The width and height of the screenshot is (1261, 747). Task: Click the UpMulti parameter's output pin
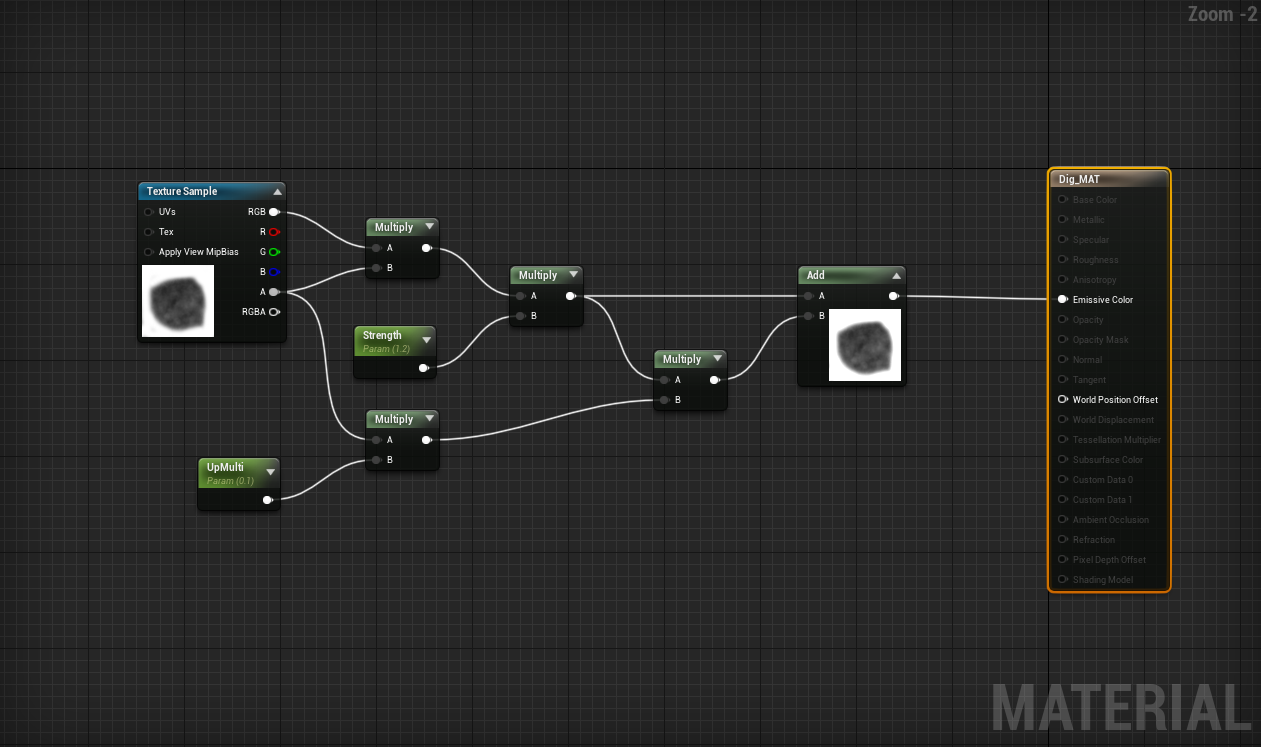point(268,500)
